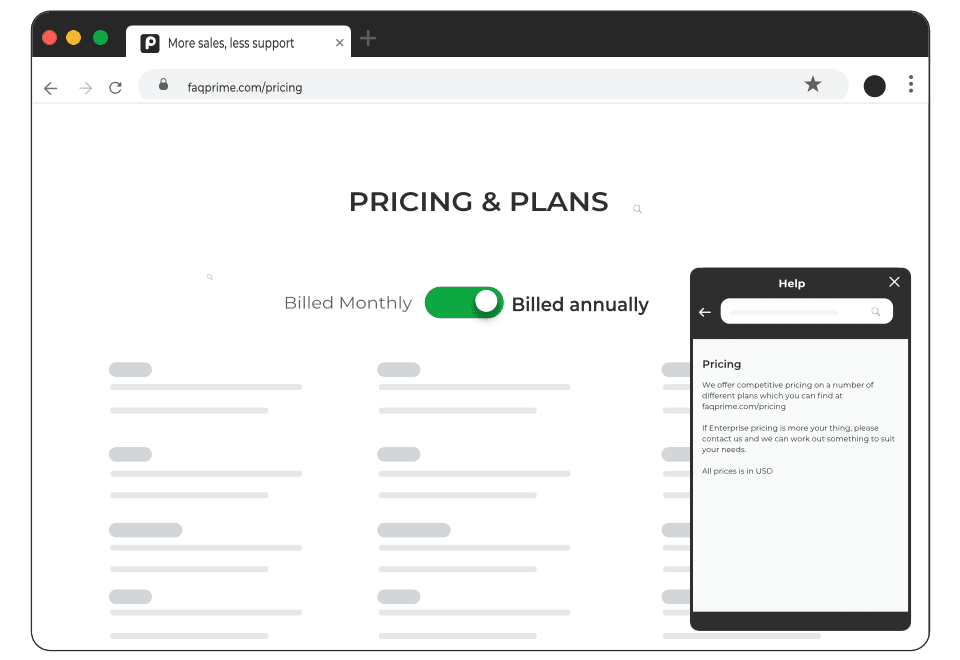Click the browser back arrow
960x660 pixels.
coord(51,88)
